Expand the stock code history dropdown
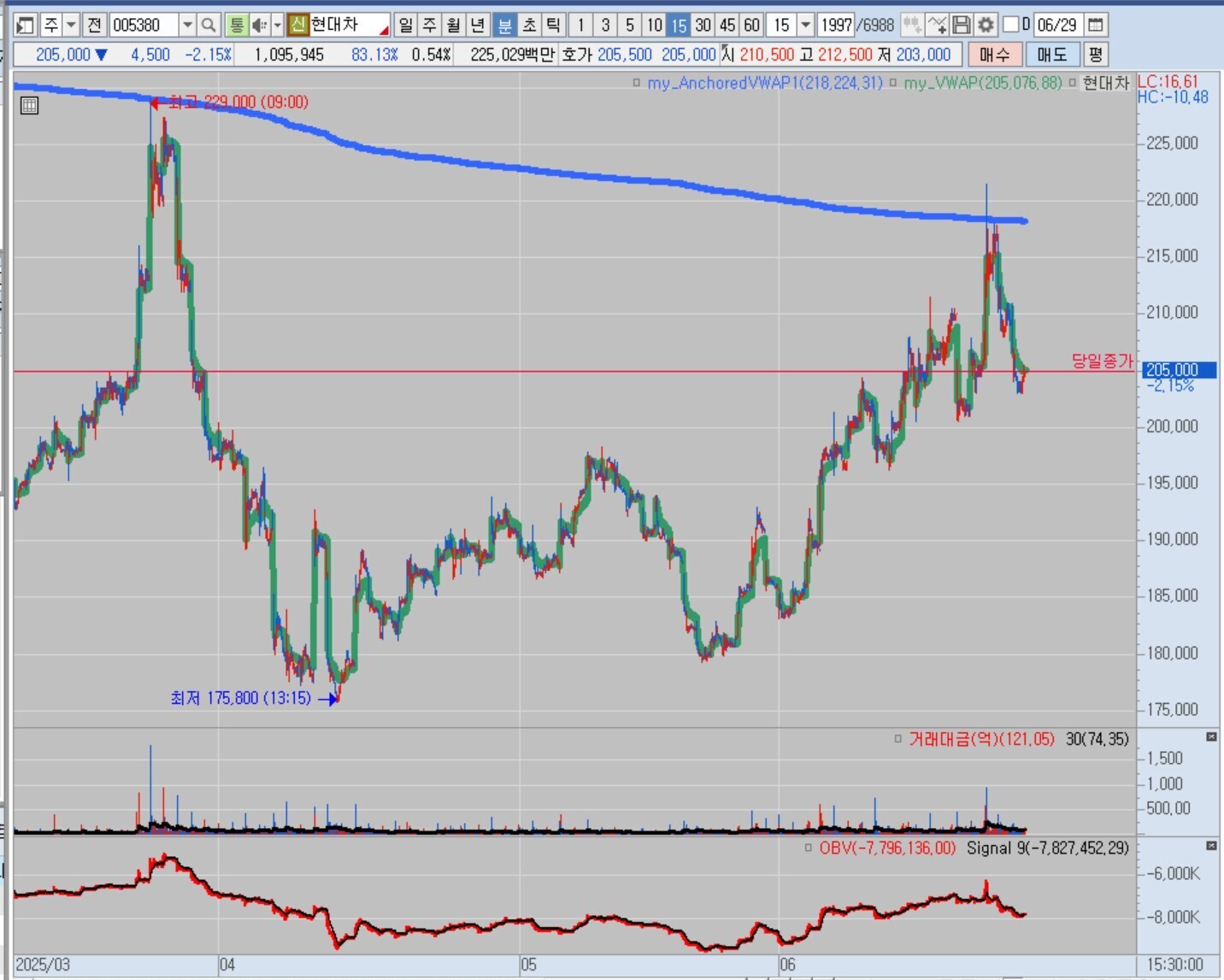This screenshot has height=980, width=1224. pyautogui.click(x=187, y=25)
